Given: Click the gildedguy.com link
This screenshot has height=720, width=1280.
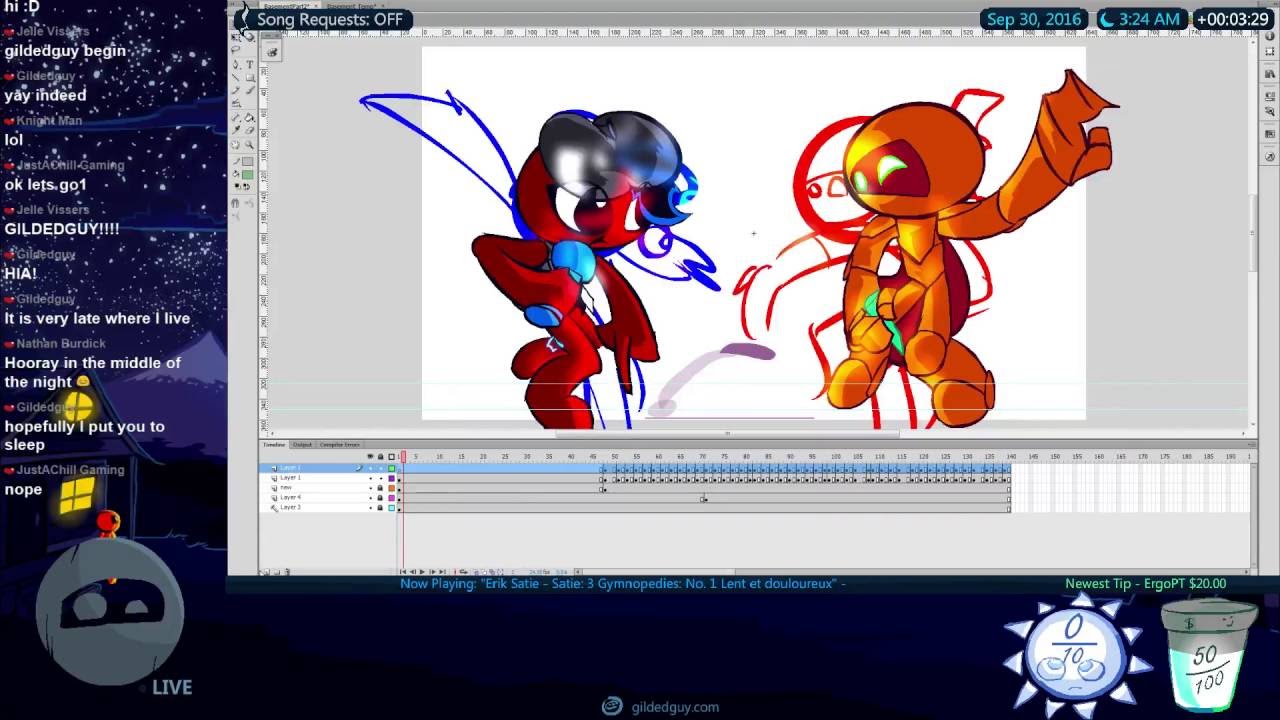Looking at the screenshot, I should [675, 707].
